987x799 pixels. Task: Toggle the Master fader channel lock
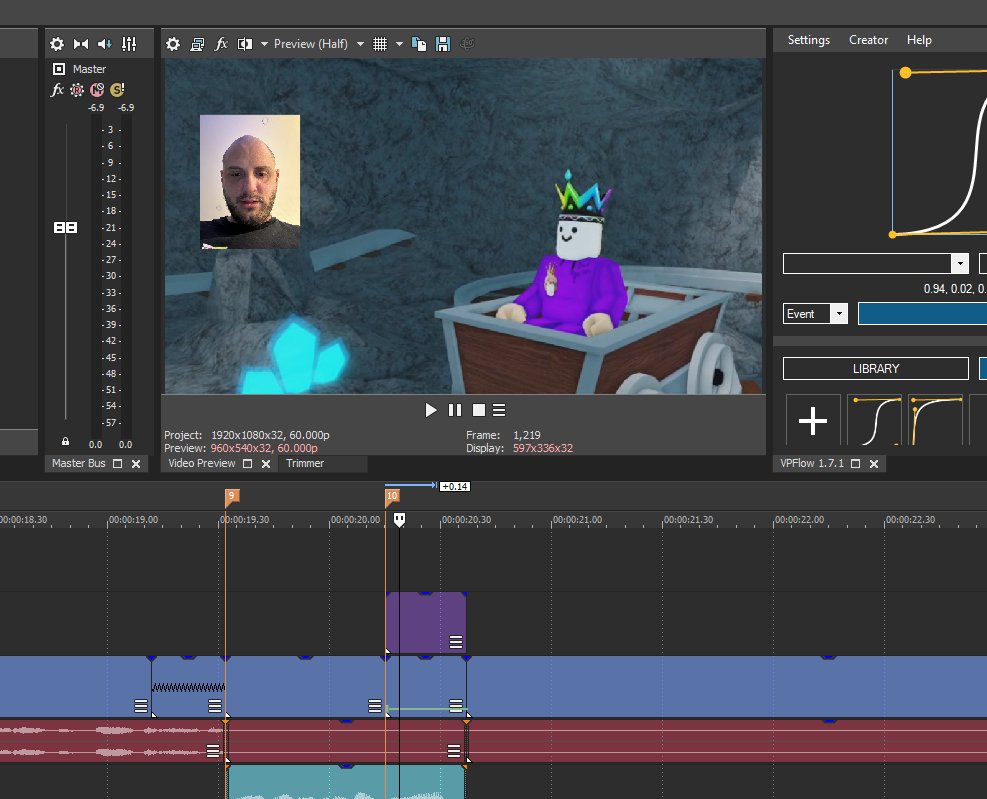tap(65, 441)
